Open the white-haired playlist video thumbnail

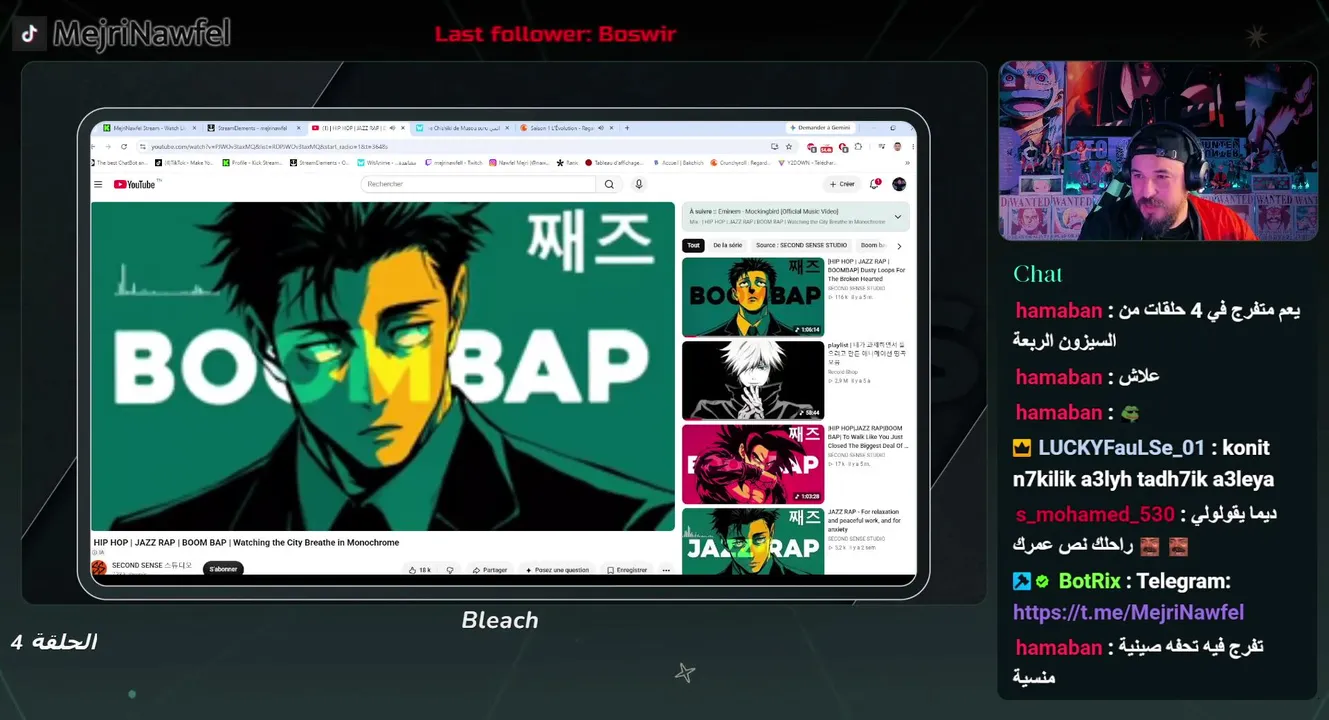[753, 380]
